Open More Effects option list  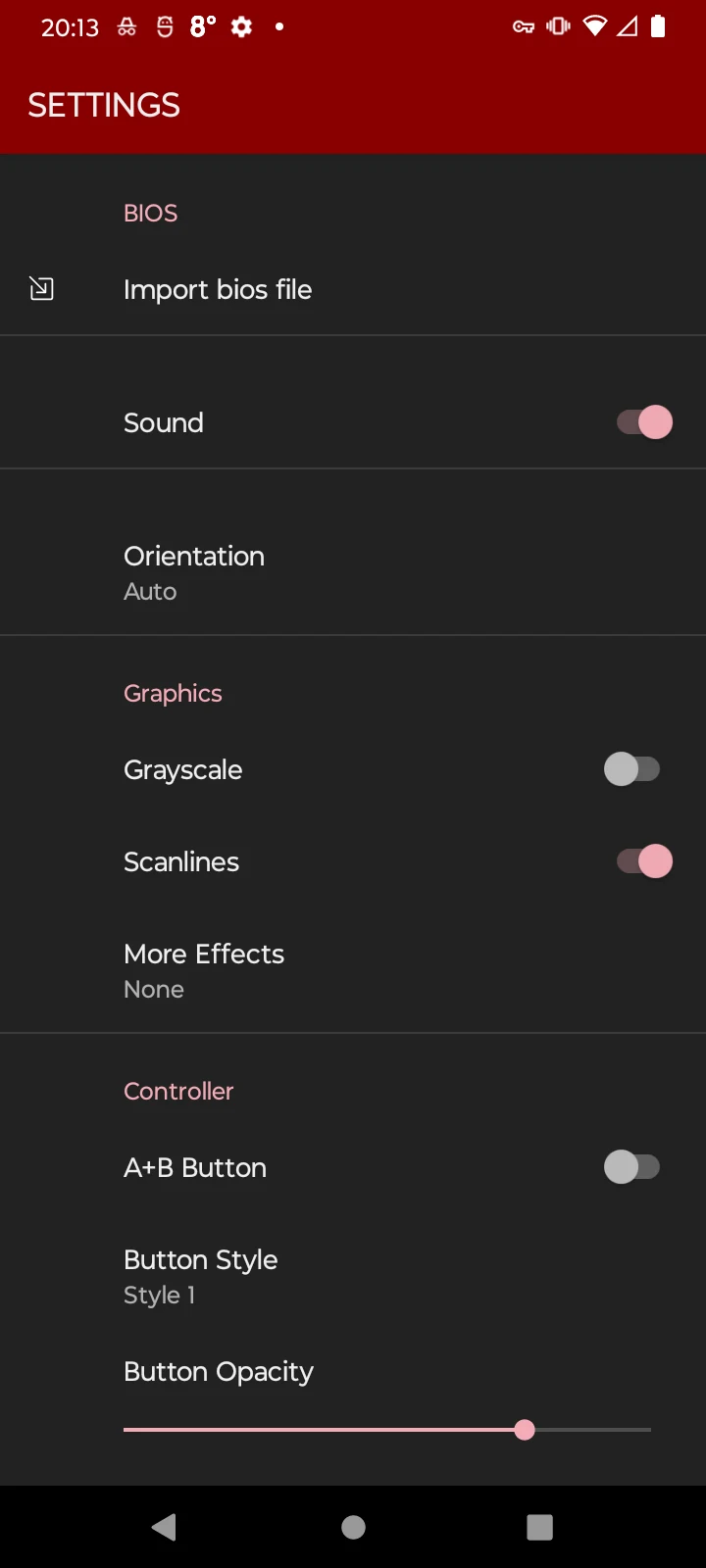(353, 970)
